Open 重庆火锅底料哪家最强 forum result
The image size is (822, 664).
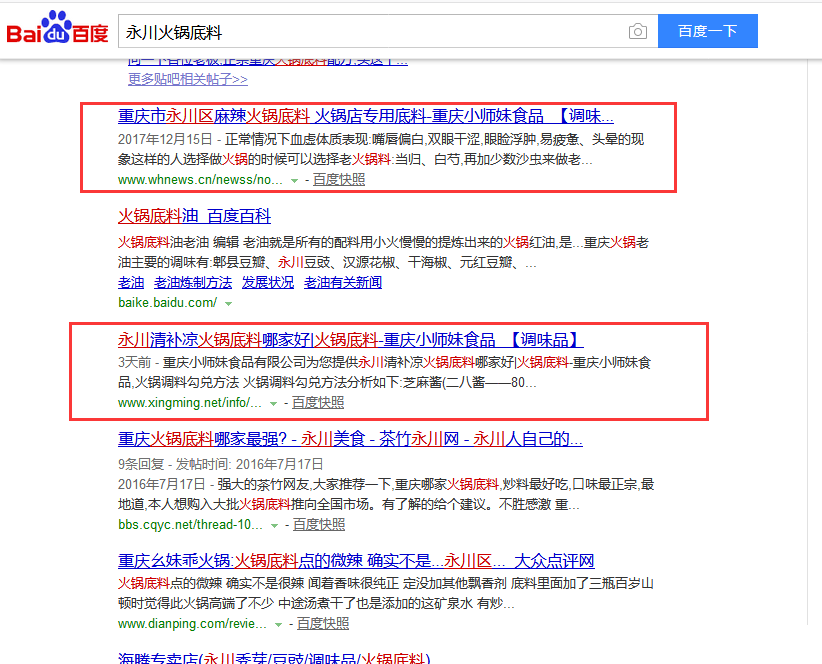click(350, 439)
